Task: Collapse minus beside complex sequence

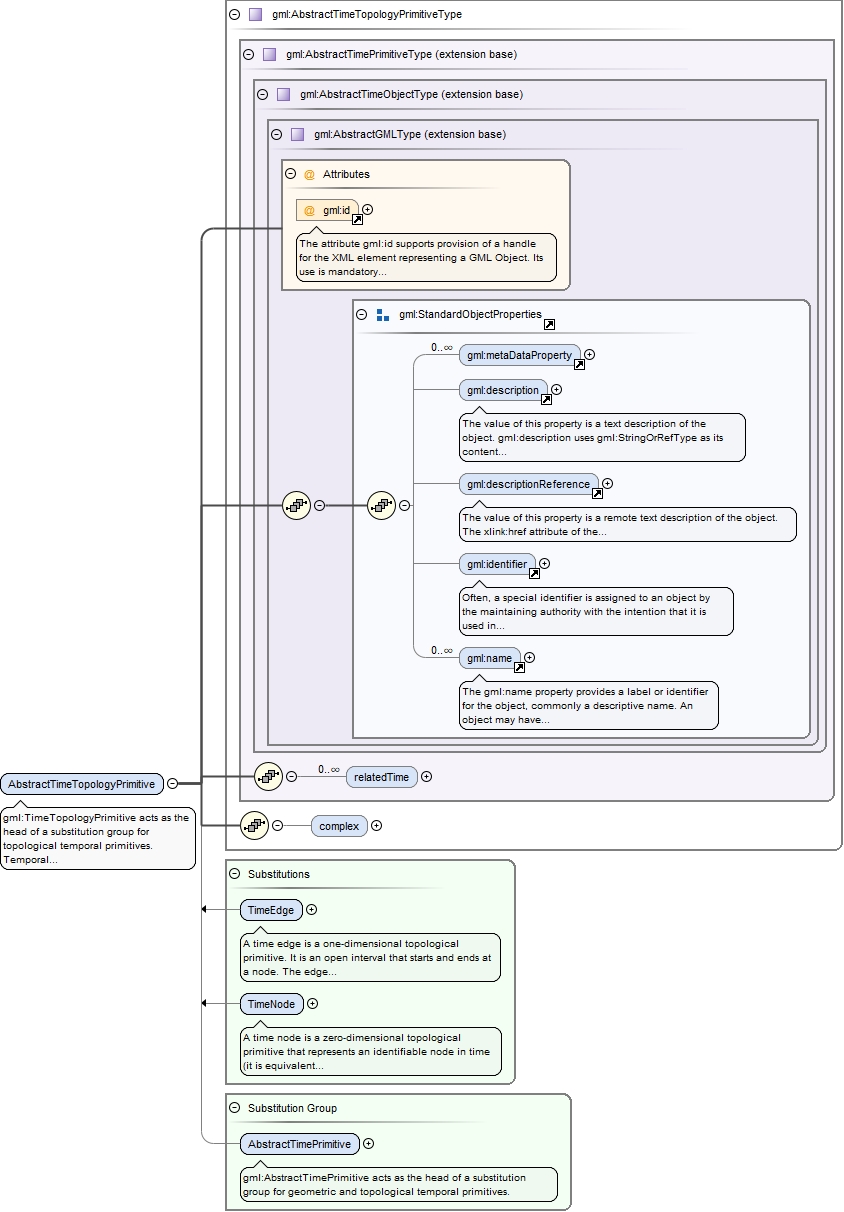Action: point(277,826)
